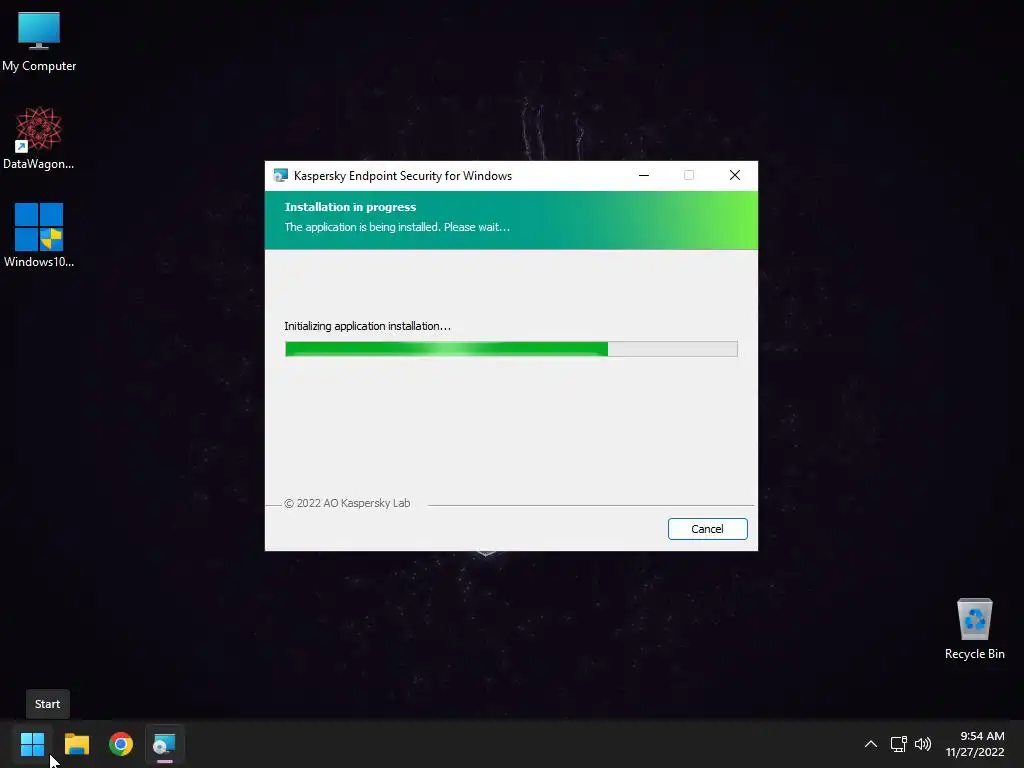Image resolution: width=1024 pixels, height=768 pixels.
Task: Open the My Computer desktop icon
Action: point(39,42)
